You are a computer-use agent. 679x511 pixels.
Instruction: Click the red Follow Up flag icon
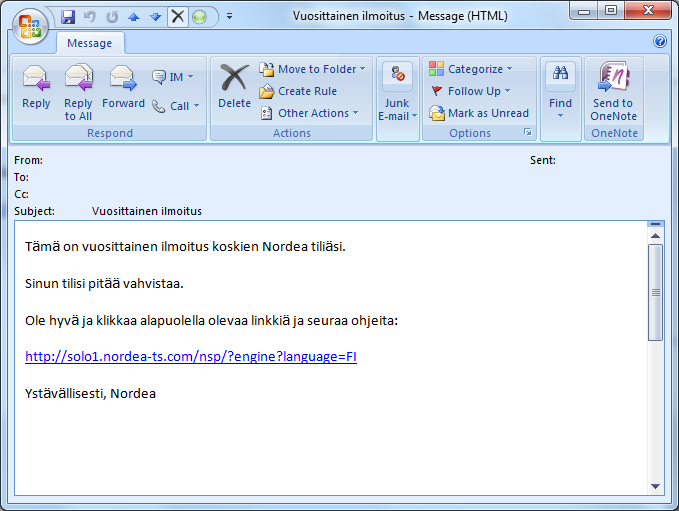[x=436, y=91]
